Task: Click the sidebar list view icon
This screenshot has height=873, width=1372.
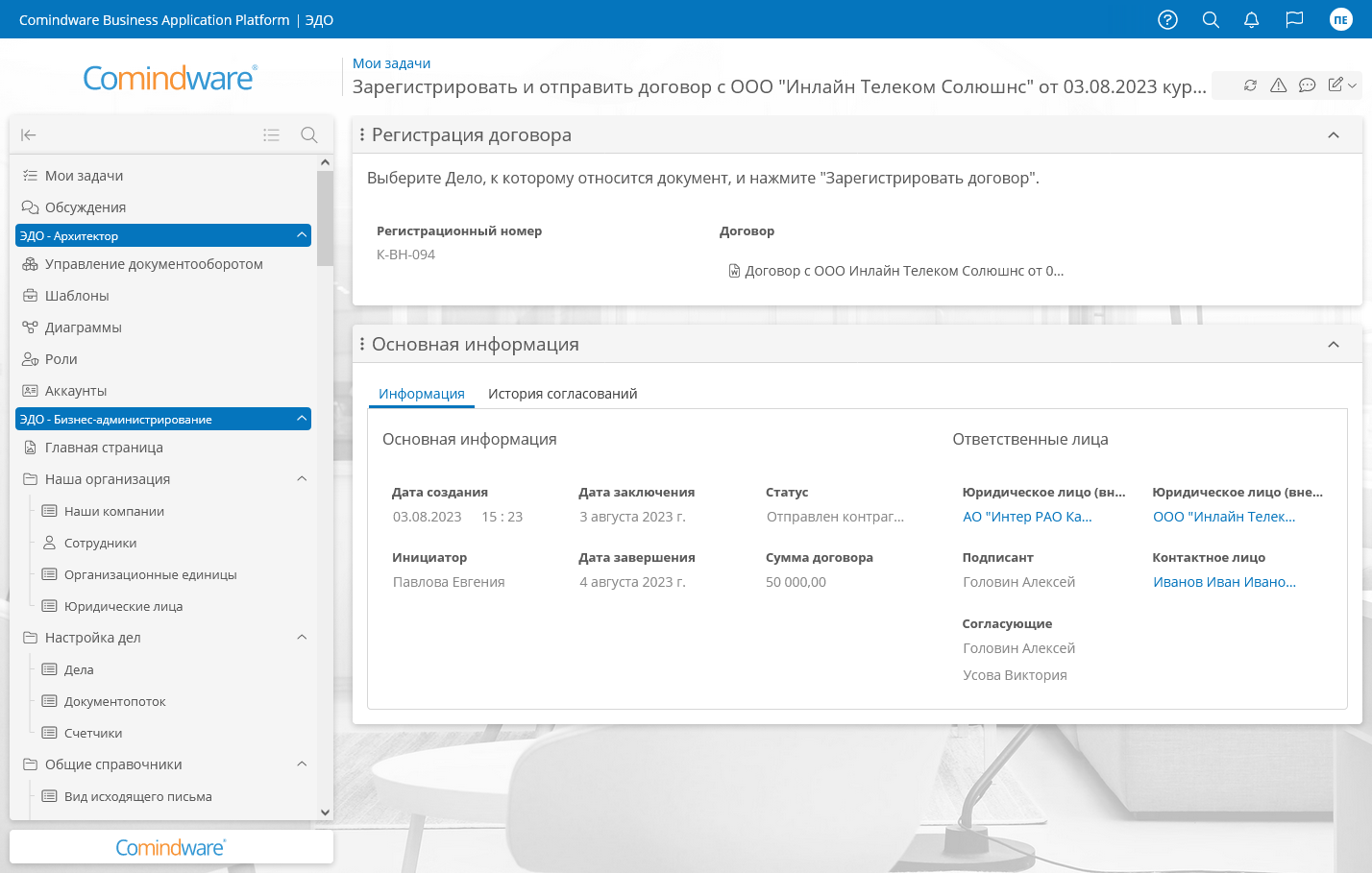Action: pyautogui.click(x=272, y=135)
